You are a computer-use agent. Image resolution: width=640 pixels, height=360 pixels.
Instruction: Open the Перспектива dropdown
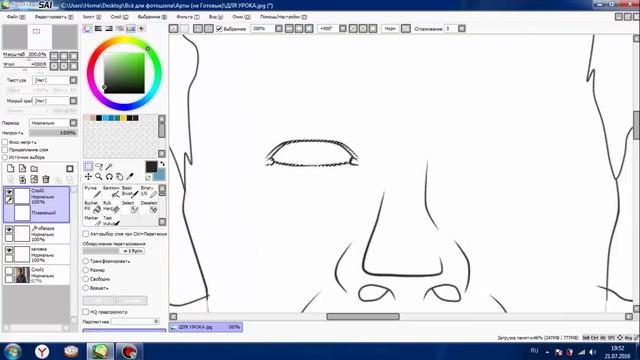[136, 322]
